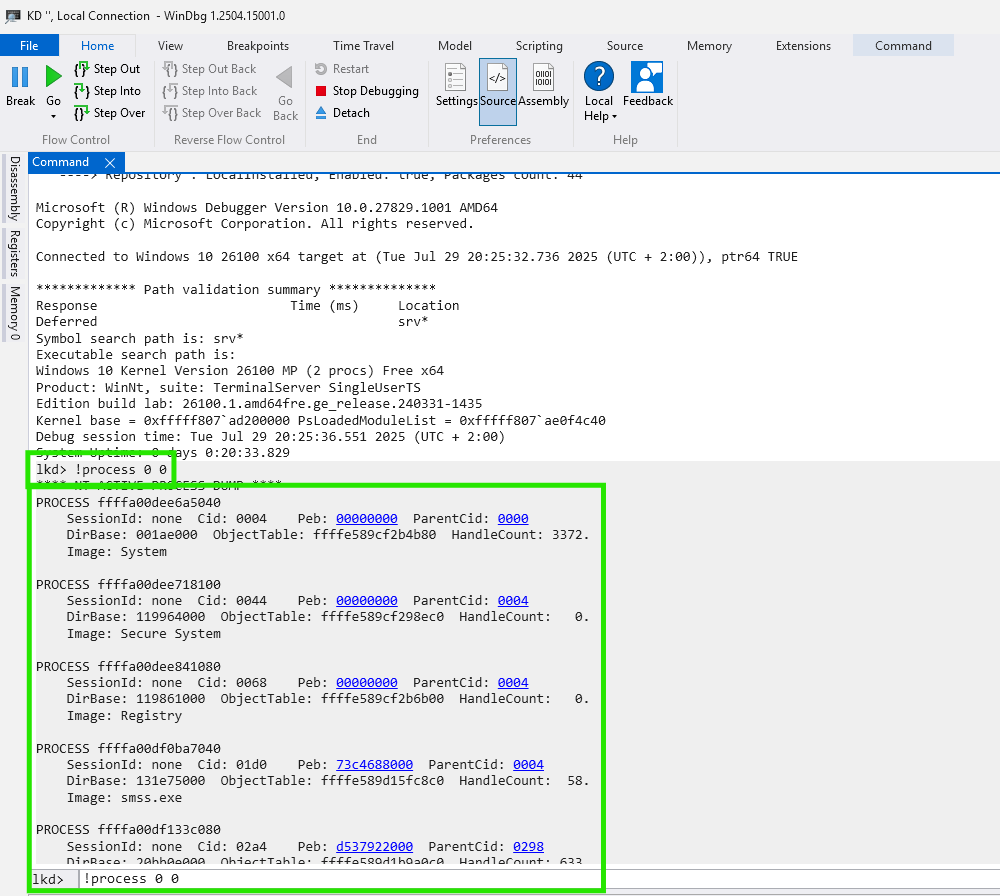Click ParentCid 0004 link for Secure System
The image size is (1000, 896).
[x=513, y=601]
